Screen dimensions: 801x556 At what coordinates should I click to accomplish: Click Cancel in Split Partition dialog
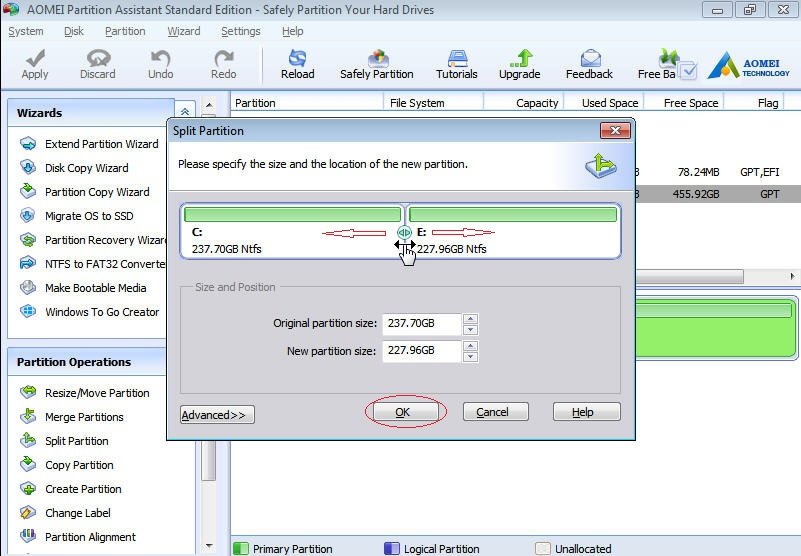click(496, 412)
